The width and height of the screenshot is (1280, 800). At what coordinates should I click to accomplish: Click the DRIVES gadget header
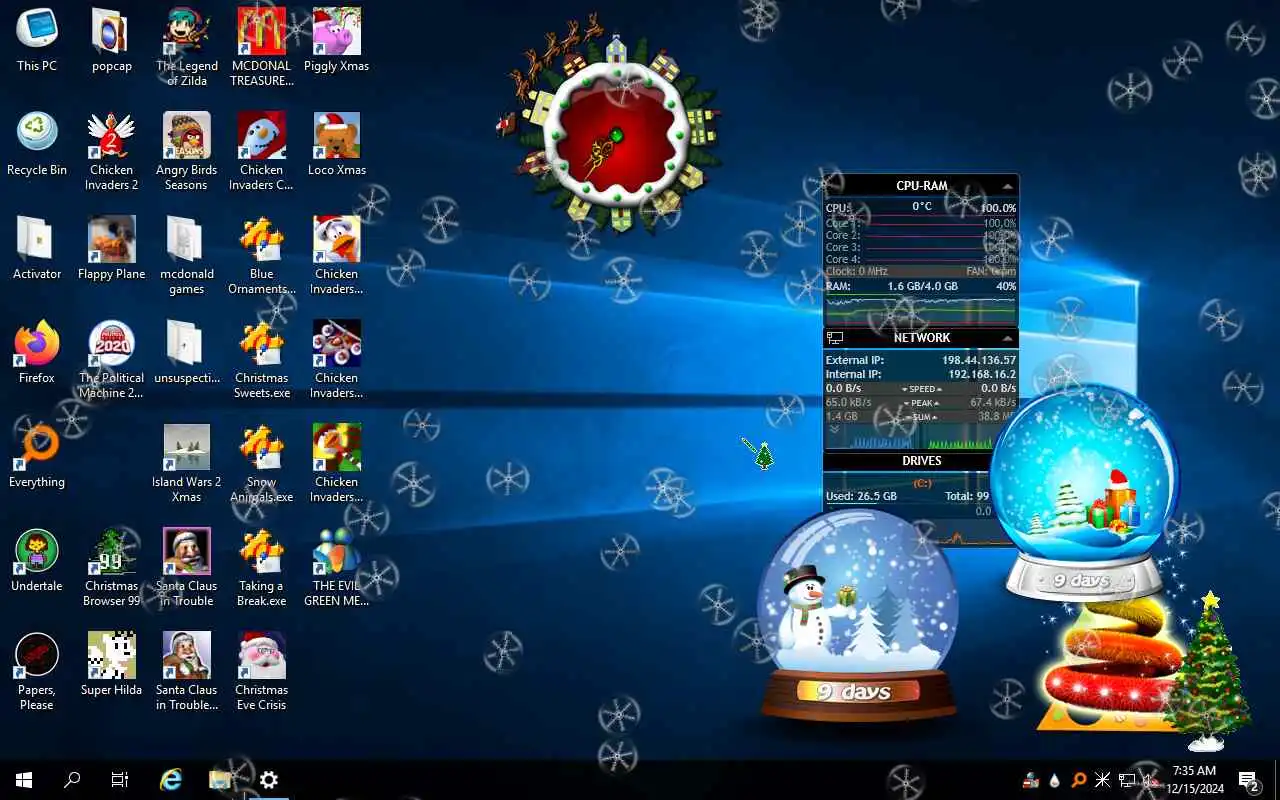click(x=921, y=461)
